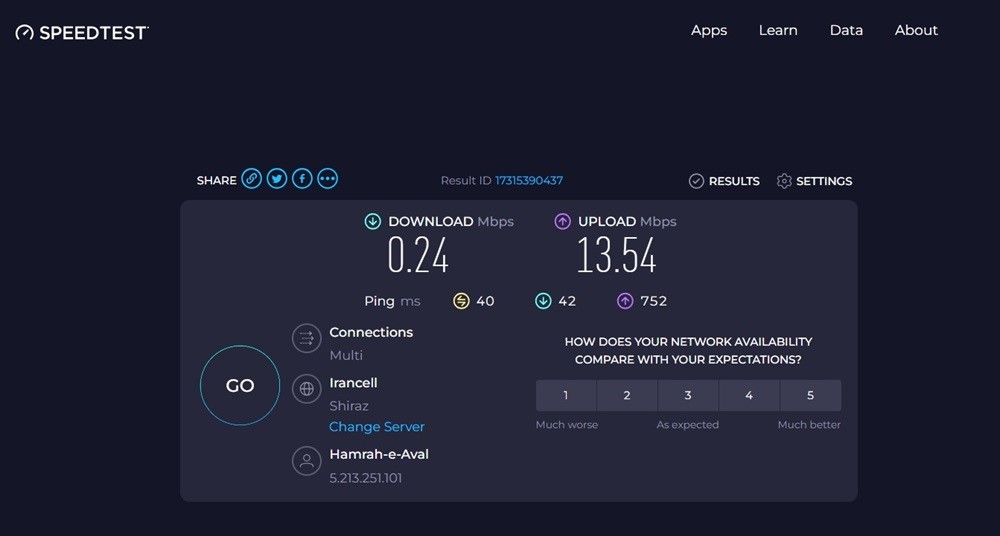
Task: Click the Results checkmark icon
Action: pyautogui.click(x=696, y=181)
